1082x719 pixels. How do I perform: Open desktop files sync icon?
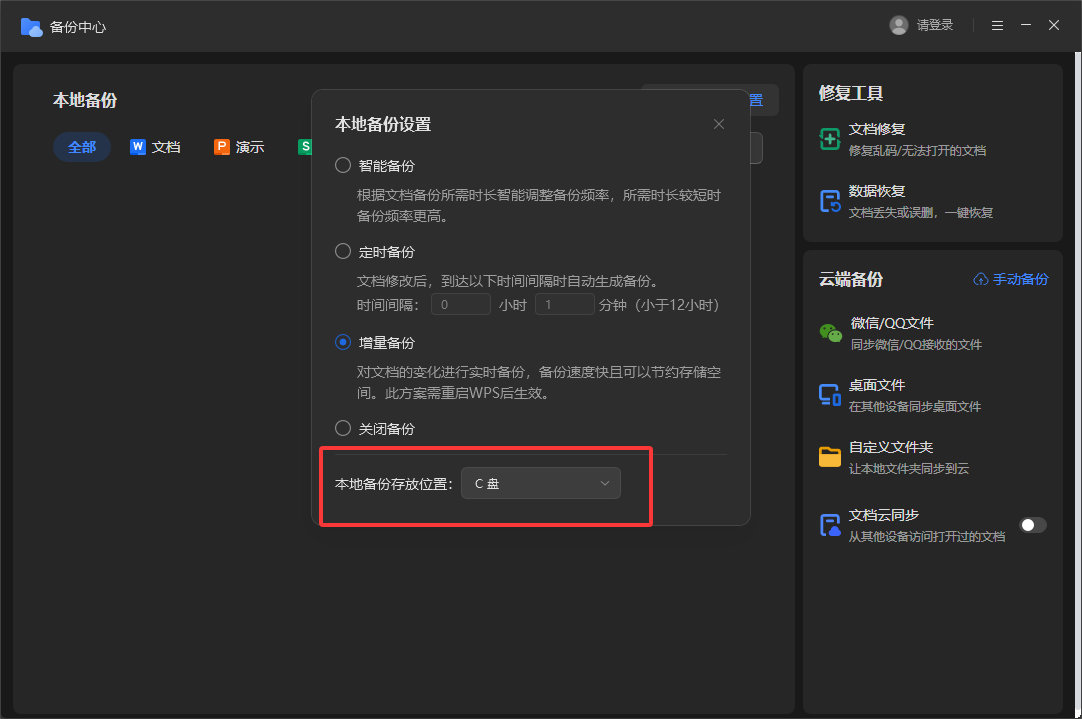click(829, 395)
